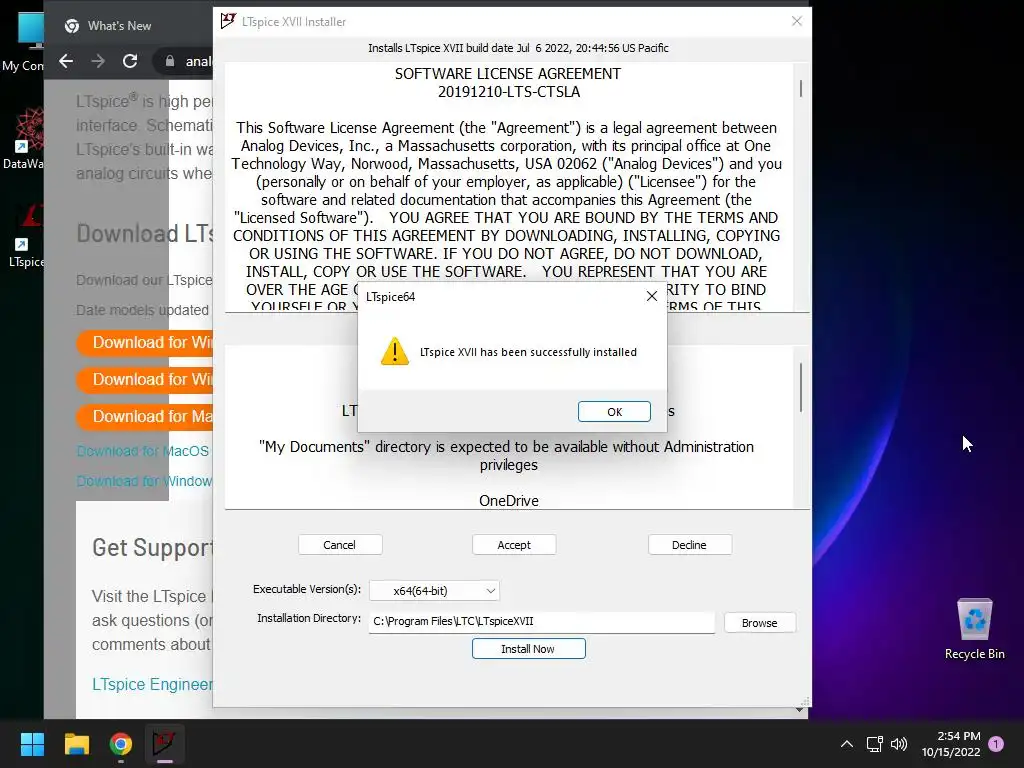Close the LTspice64 success dialog
The image size is (1024, 768).
click(651, 296)
